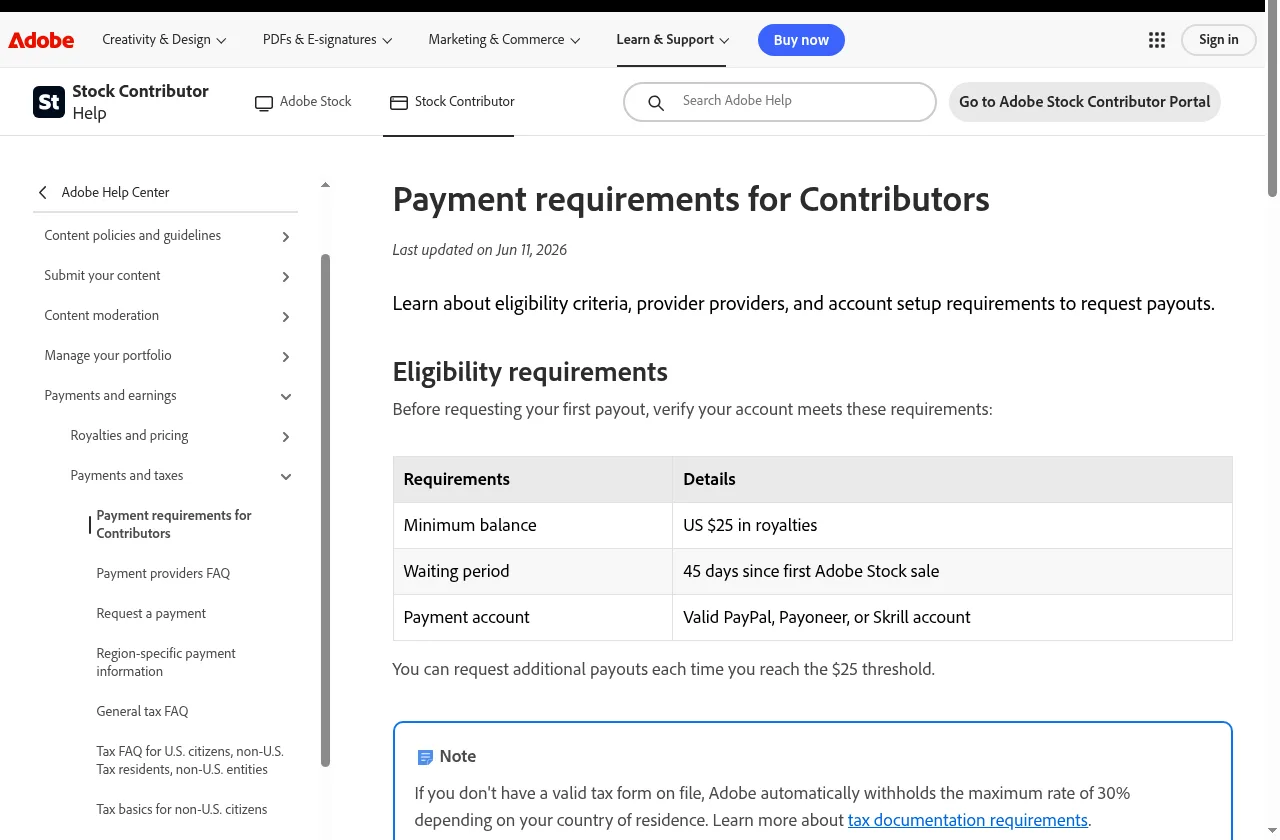1280x840 pixels.
Task: Select the Stock Contributor tab
Action: [452, 102]
